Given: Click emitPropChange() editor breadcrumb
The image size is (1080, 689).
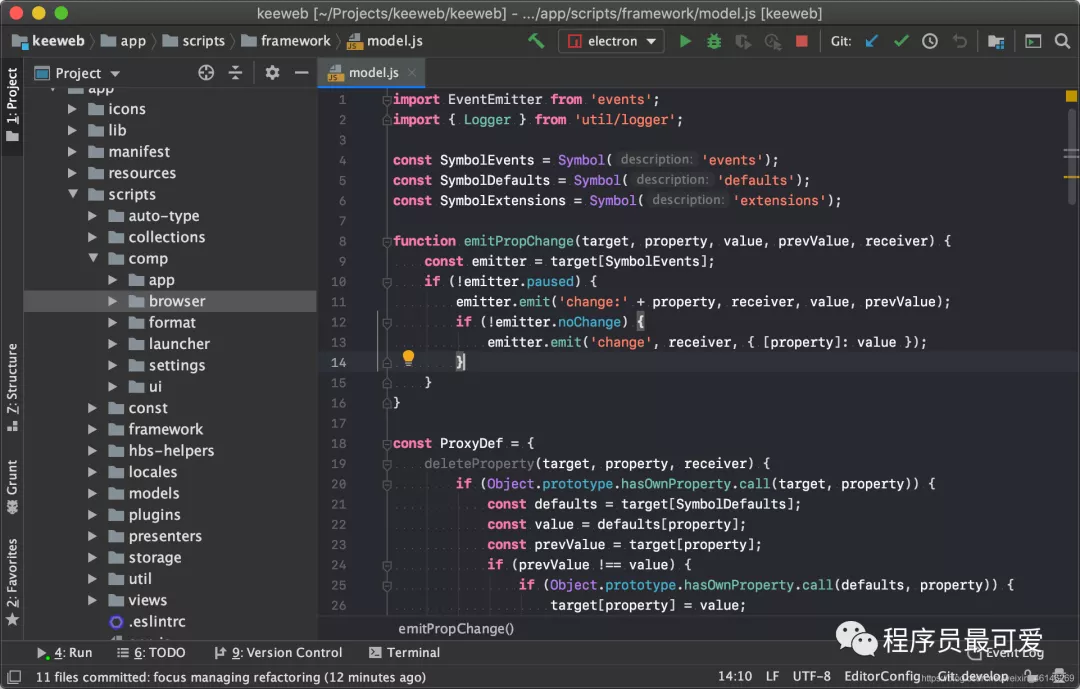Looking at the screenshot, I should click(x=456, y=628).
